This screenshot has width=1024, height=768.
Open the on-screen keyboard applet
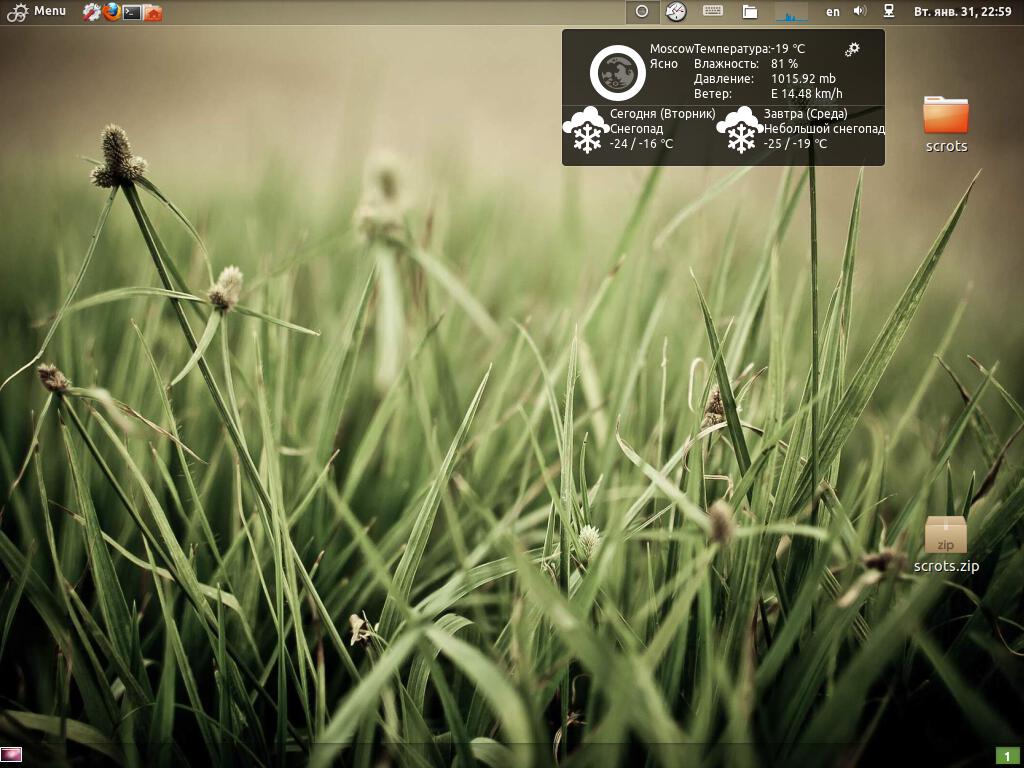pos(713,12)
